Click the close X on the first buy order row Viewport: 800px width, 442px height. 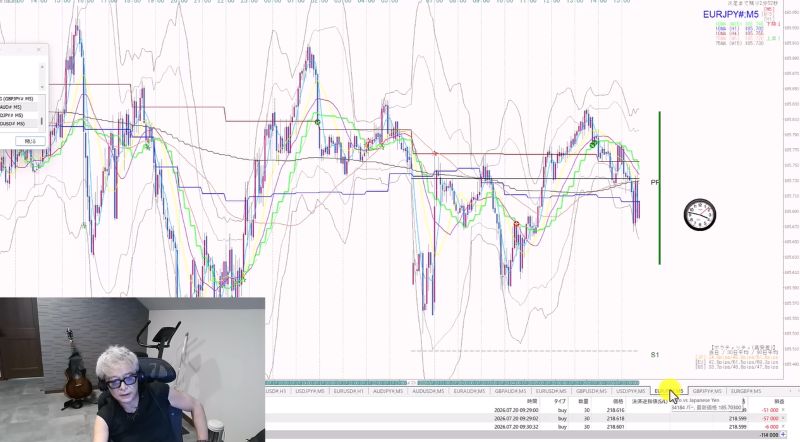[783, 410]
